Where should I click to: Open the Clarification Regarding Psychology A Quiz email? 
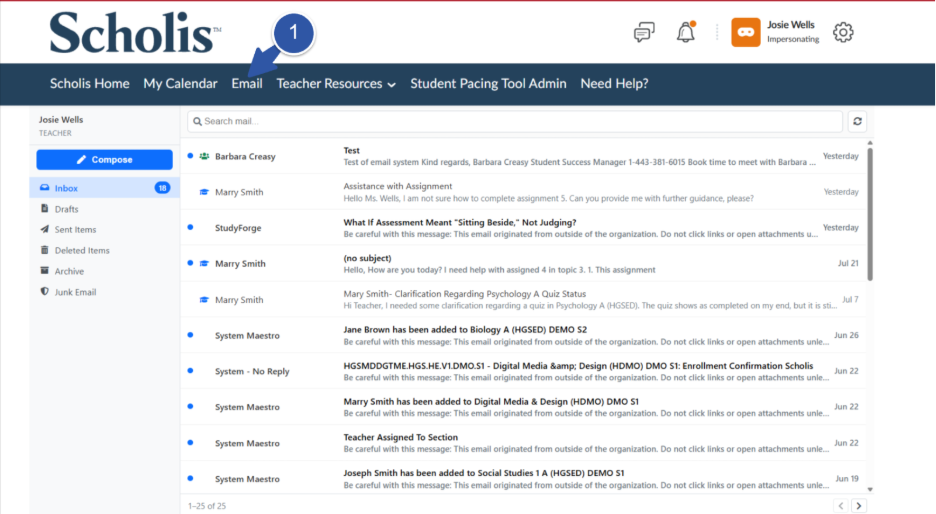point(524,299)
